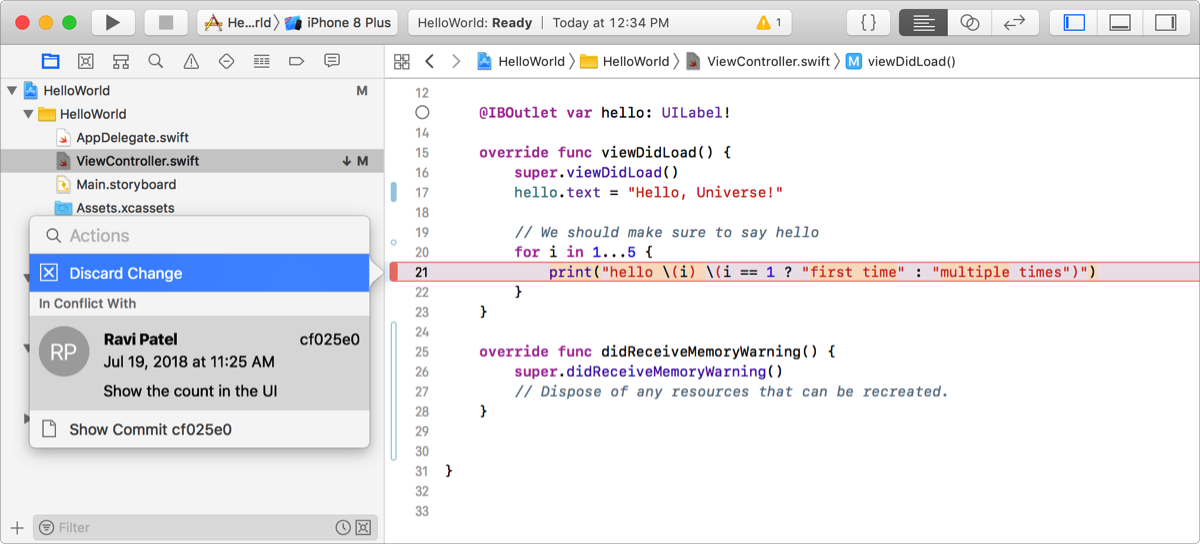Click the red conflict bar at line 21

pyautogui.click(x=394, y=272)
